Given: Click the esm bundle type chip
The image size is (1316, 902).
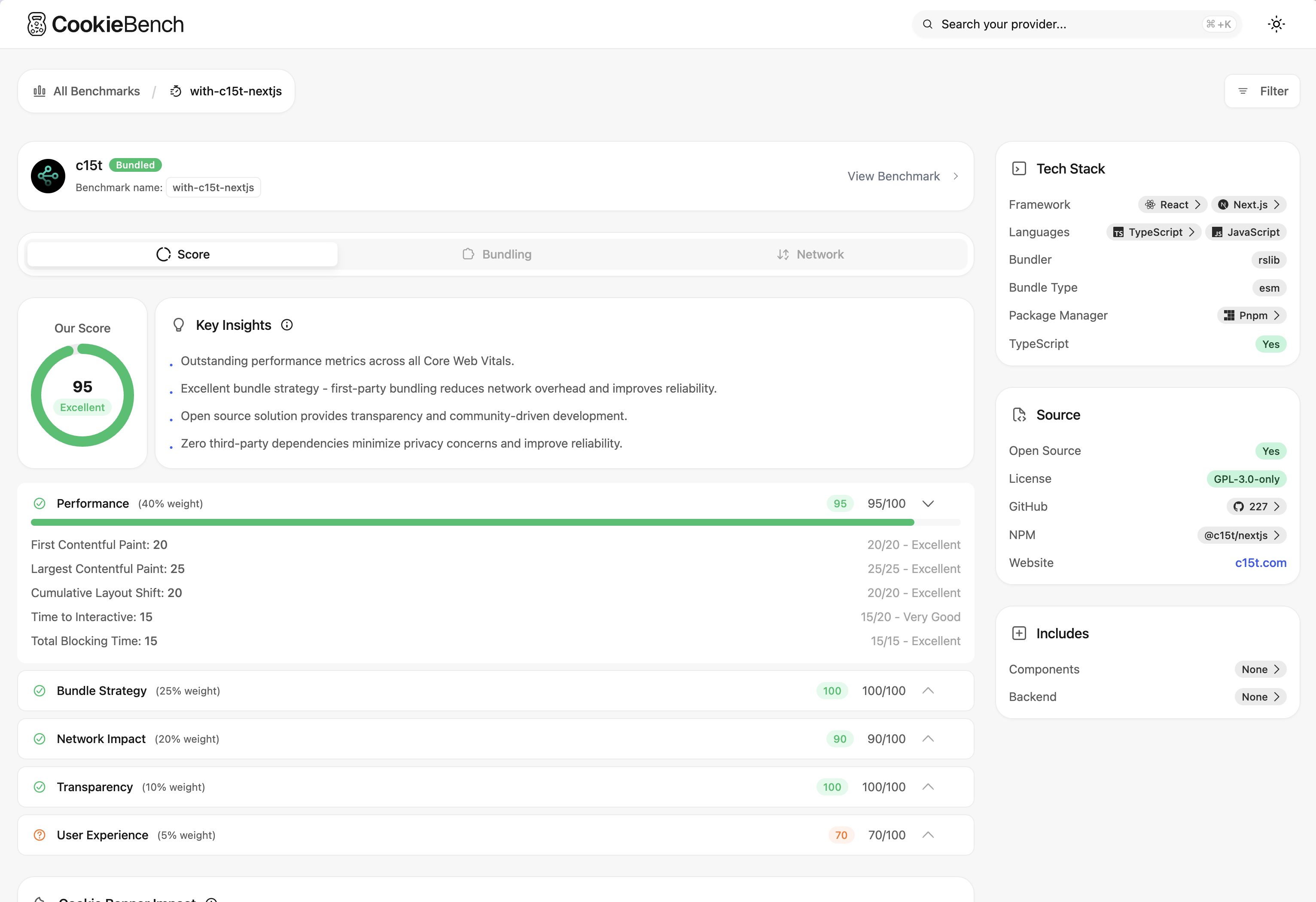Looking at the screenshot, I should (x=1269, y=288).
